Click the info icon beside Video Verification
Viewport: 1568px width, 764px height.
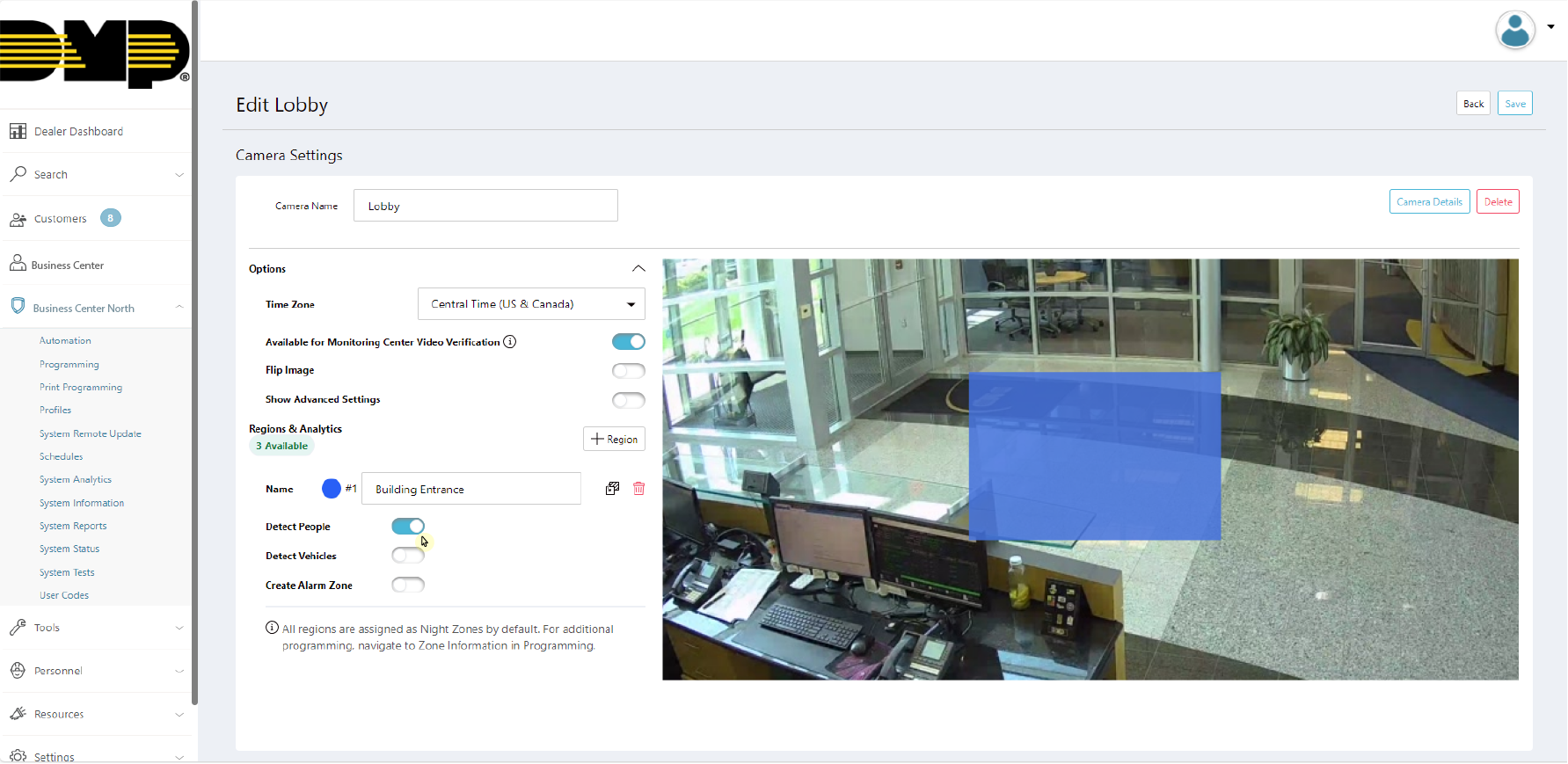coord(509,342)
